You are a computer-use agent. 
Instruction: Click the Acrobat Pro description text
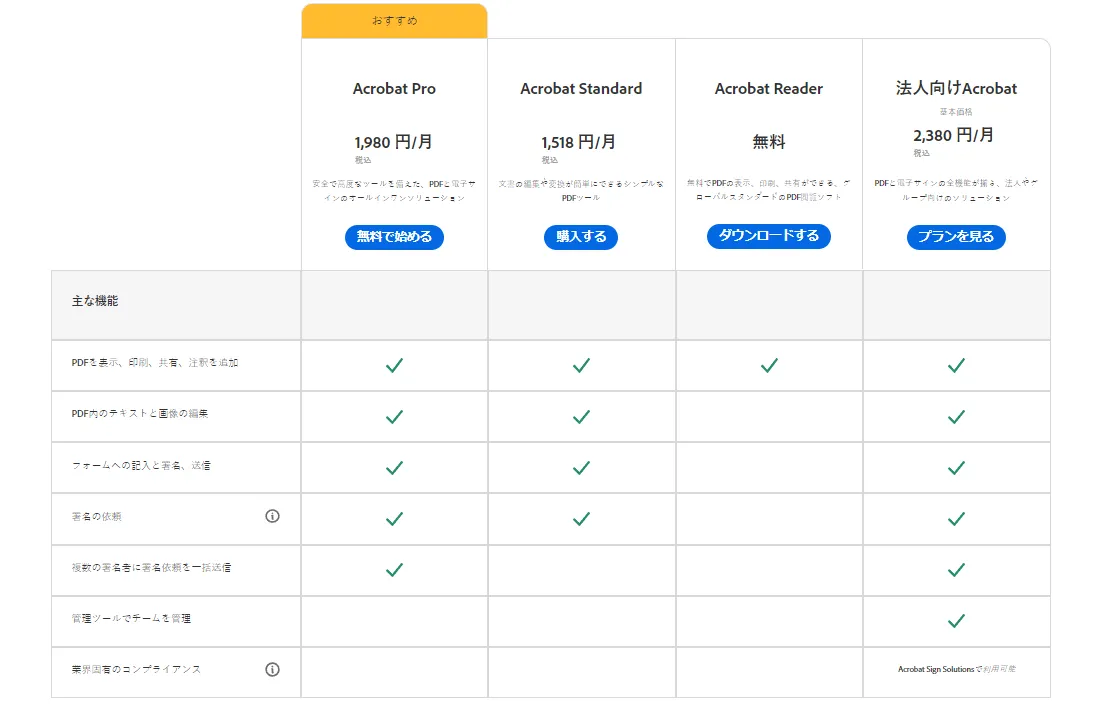[x=394, y=191]
